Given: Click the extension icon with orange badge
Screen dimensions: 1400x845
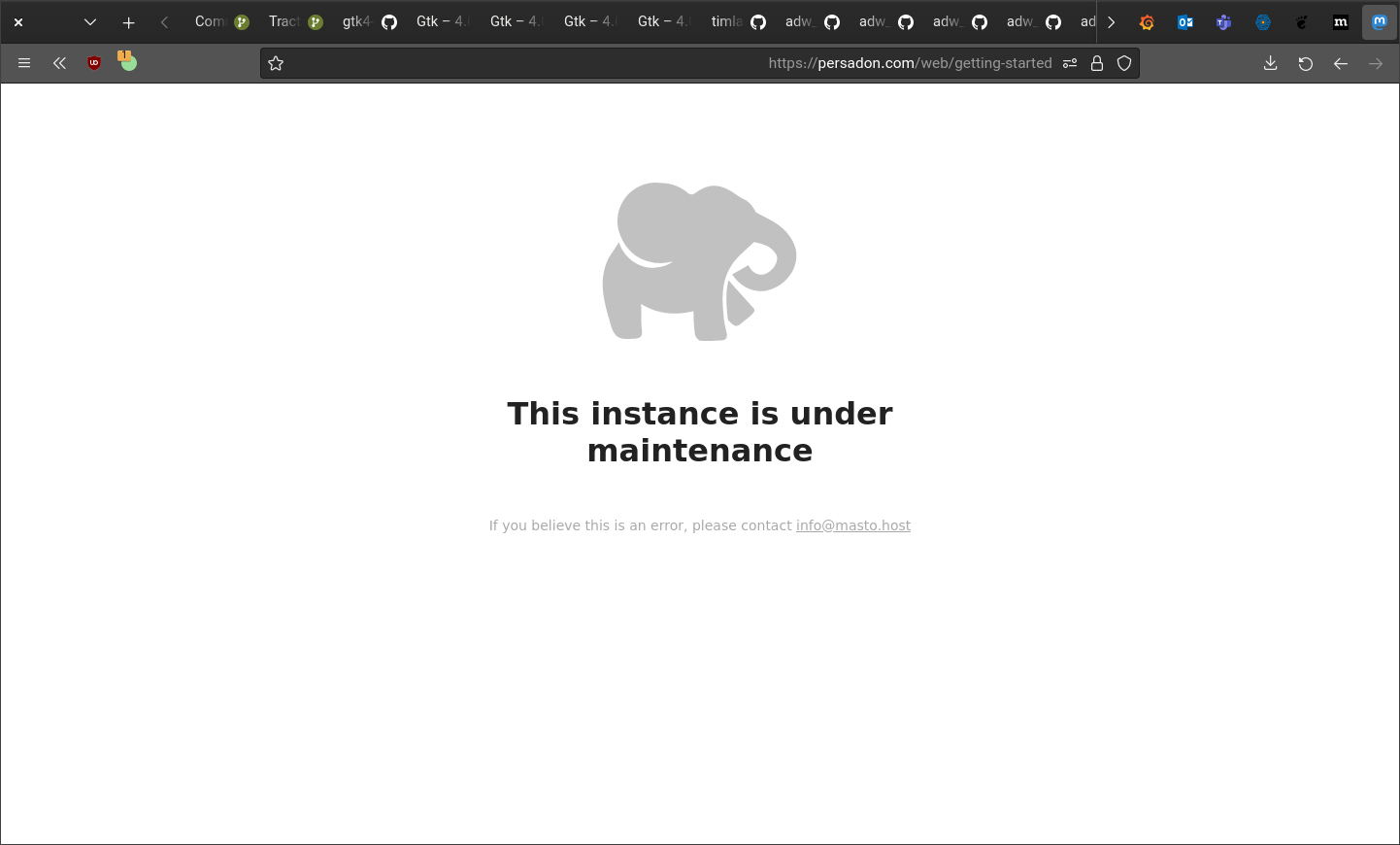Looking at the screenshot, I should point(127,61).
